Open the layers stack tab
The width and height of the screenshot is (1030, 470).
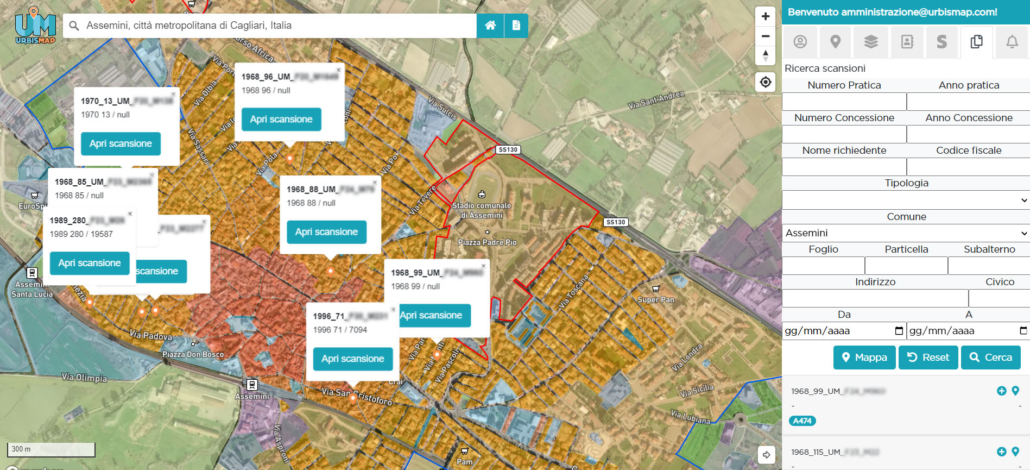(x=870, y=42)
